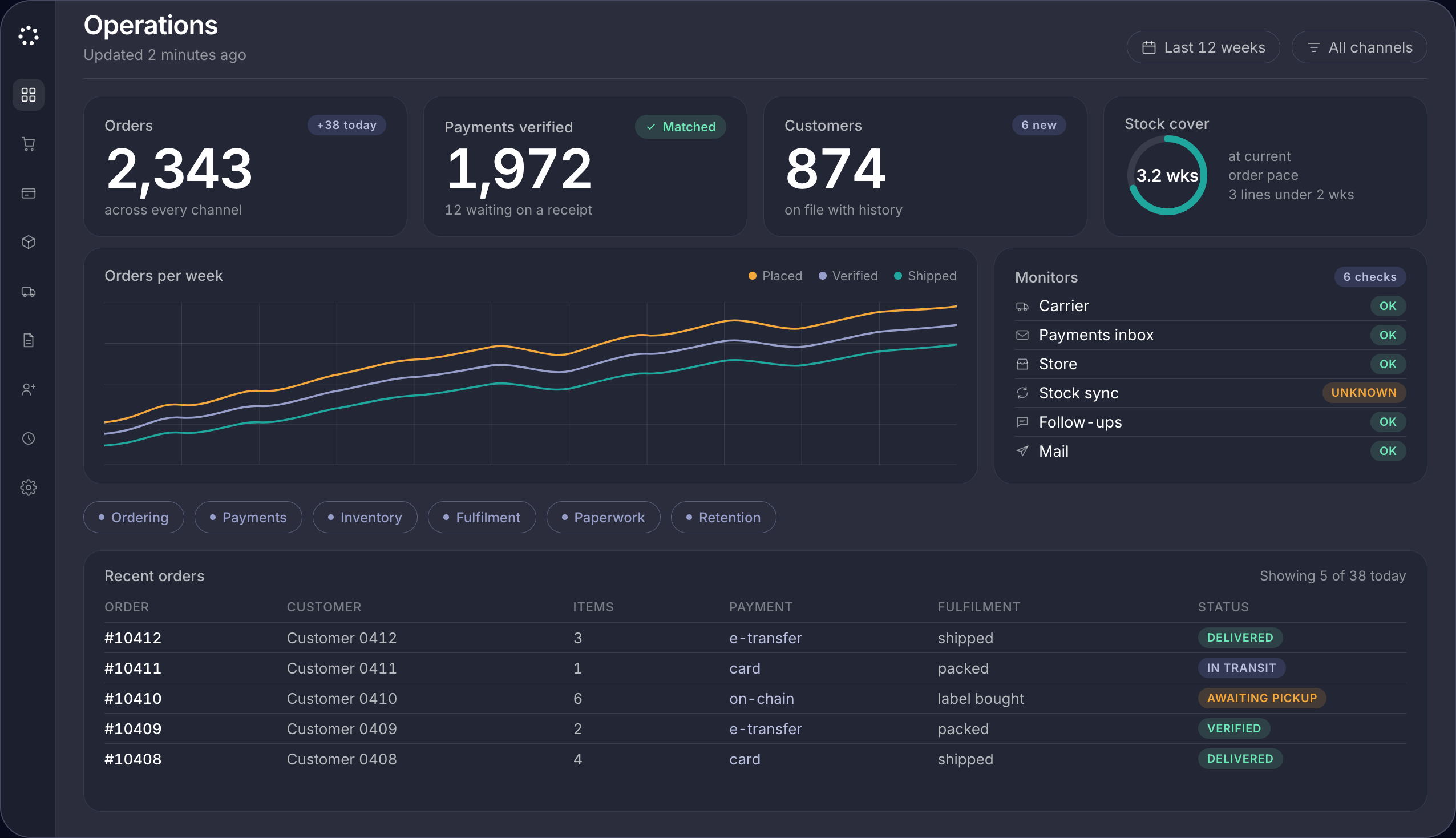The height and width of the screenshot is (838, 1456).
Task: Click the paper plane icon beside Mail
Action: (x=1022, y=450)
